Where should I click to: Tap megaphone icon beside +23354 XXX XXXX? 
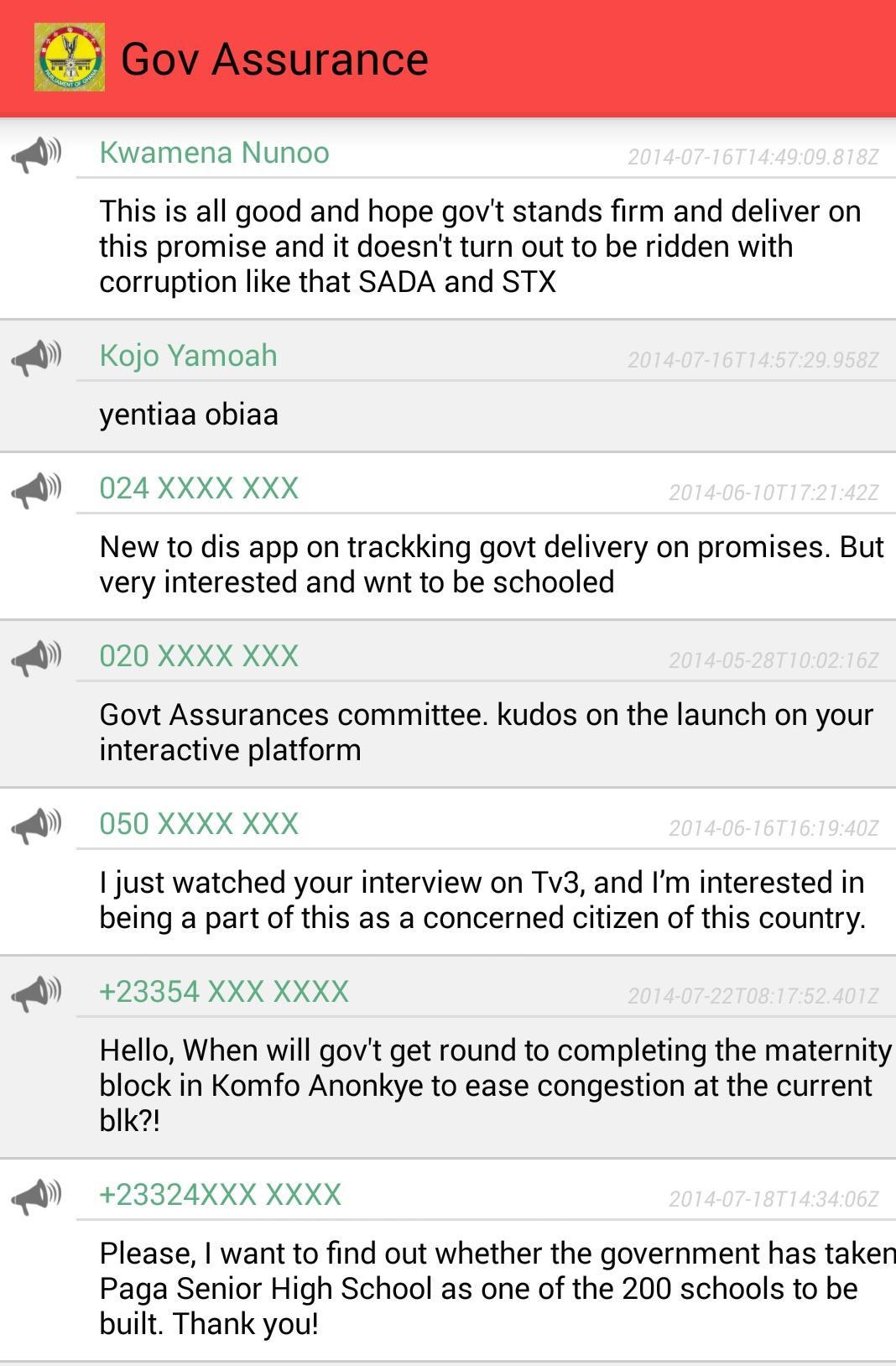[37, 993]
